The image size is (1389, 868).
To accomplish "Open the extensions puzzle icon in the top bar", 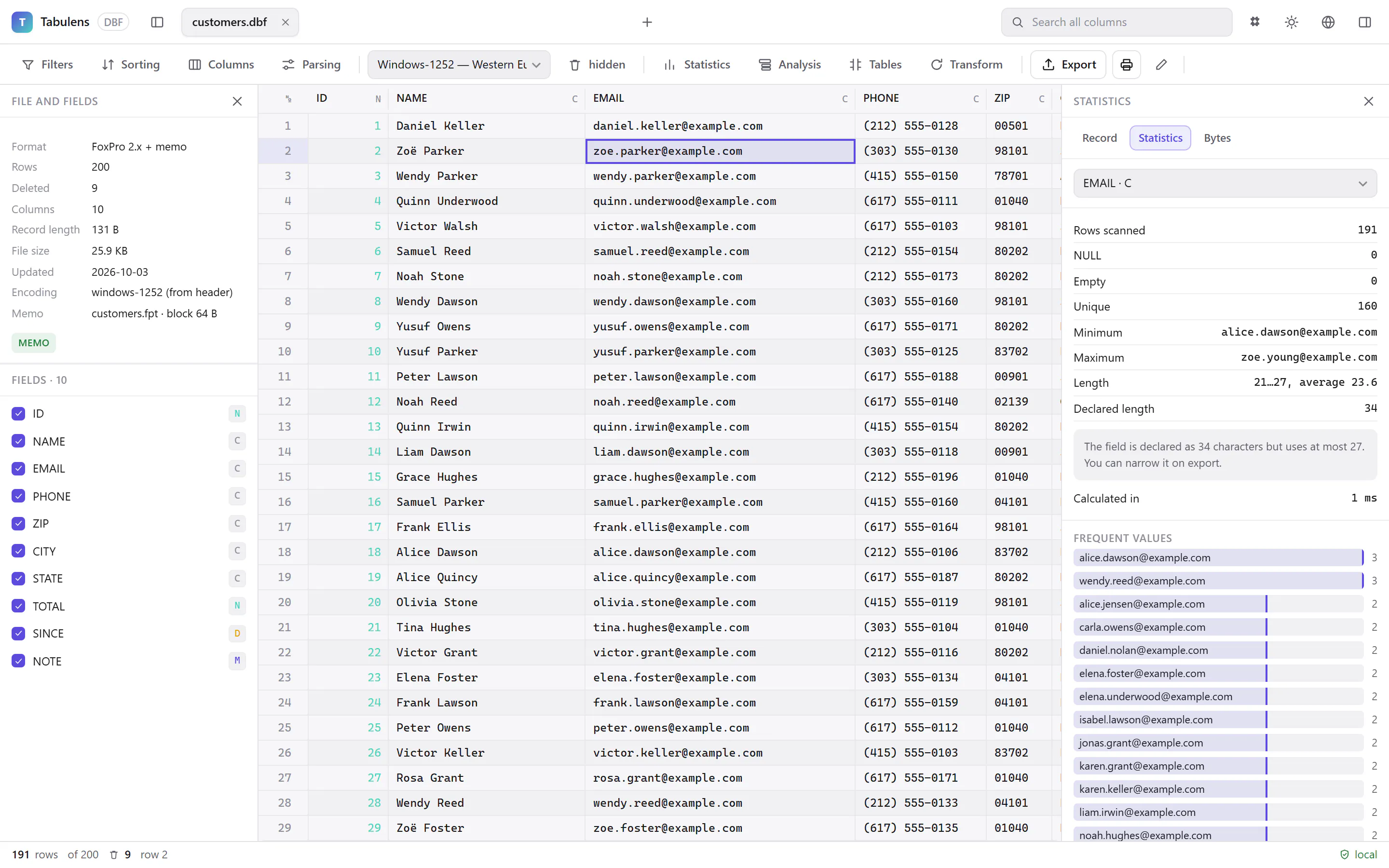I will click(x=1255, y=22).
